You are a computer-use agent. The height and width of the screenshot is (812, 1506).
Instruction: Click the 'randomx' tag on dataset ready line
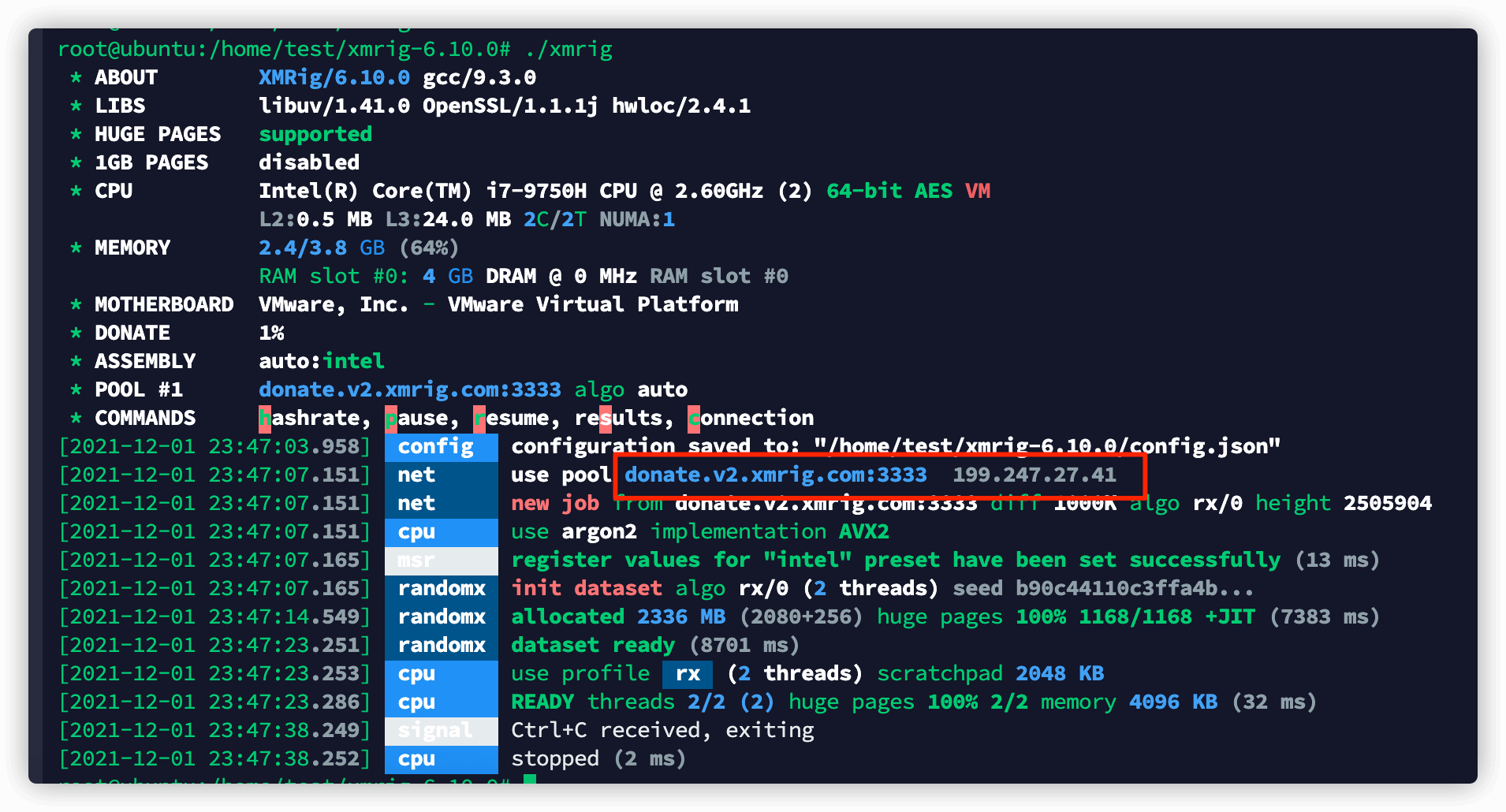pos(442,645)
